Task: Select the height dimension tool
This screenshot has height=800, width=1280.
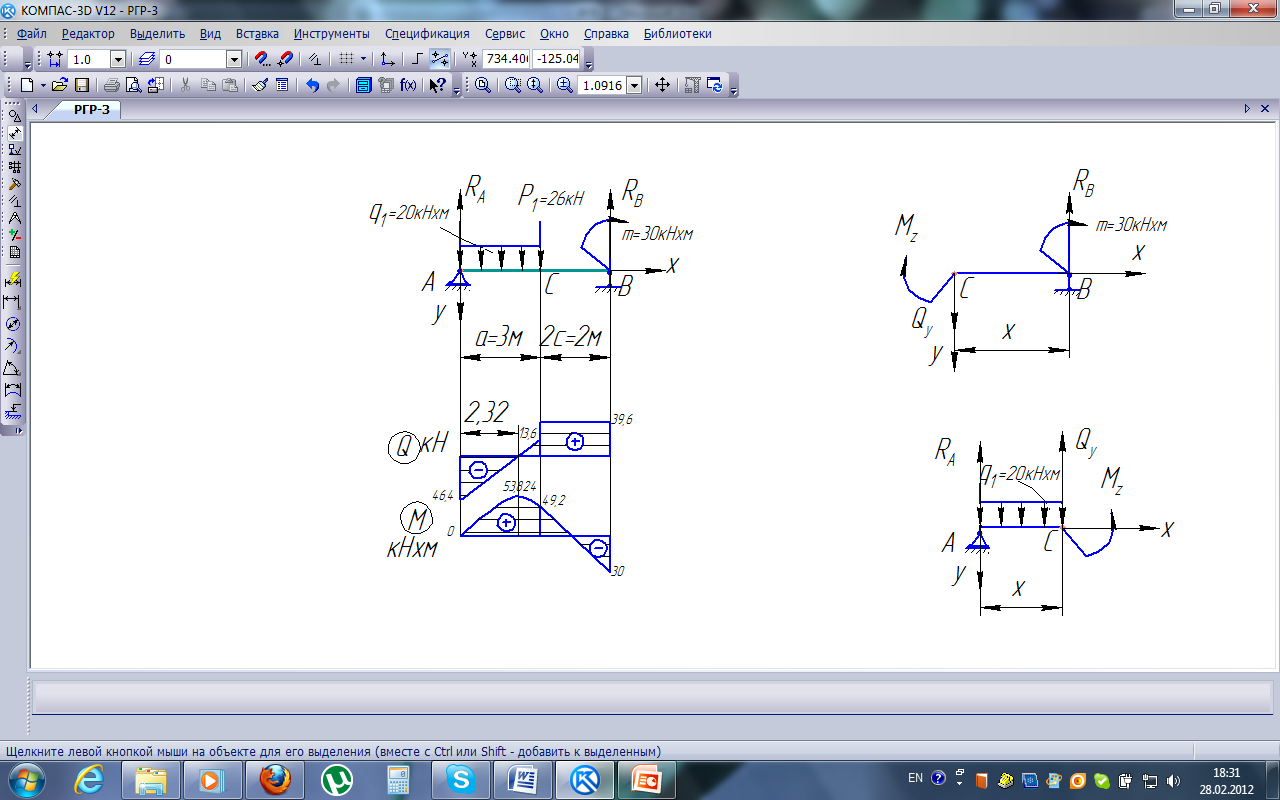Action: click(x=14, y=413)
